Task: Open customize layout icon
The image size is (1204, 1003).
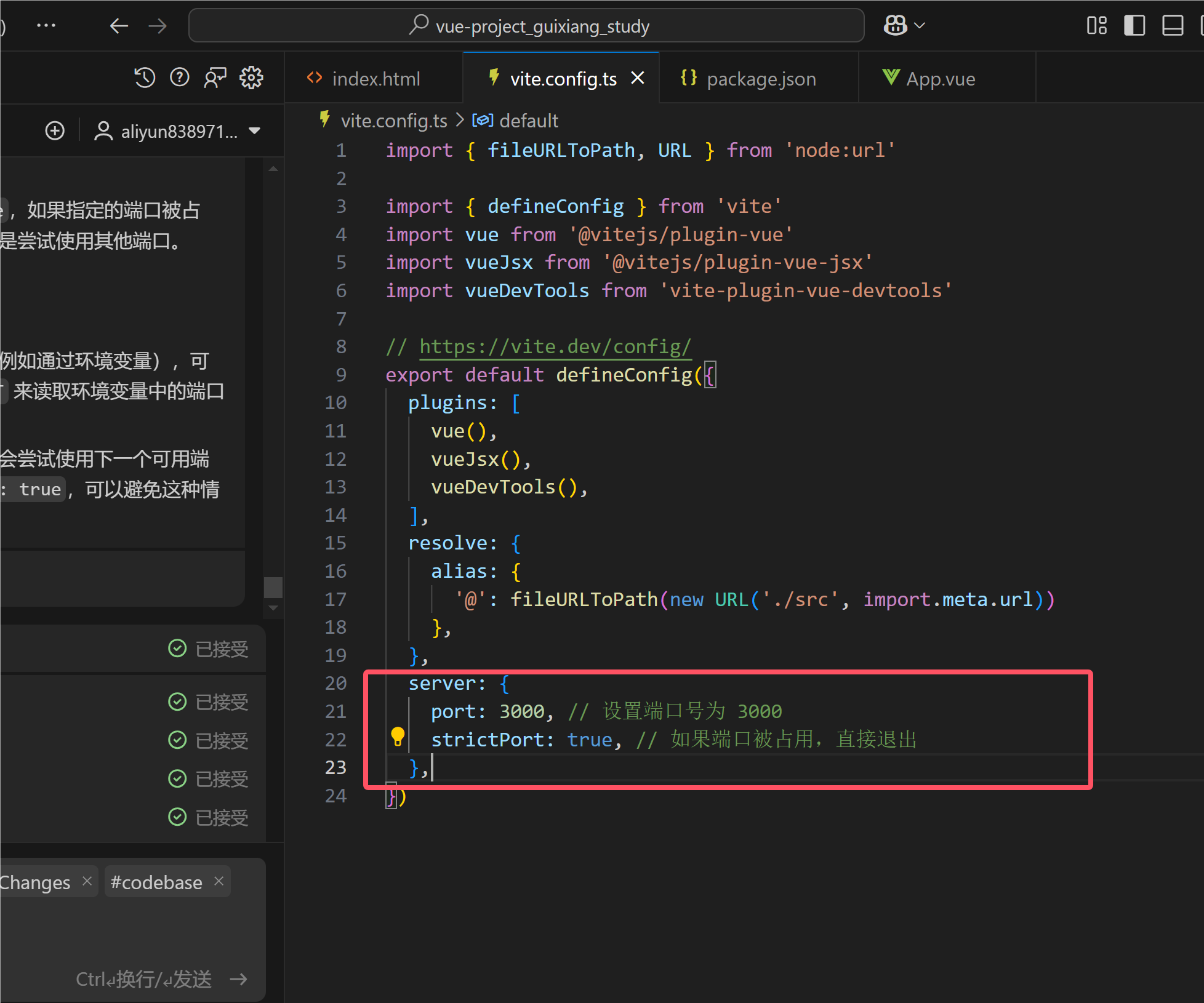Action: pos(1097,26)
